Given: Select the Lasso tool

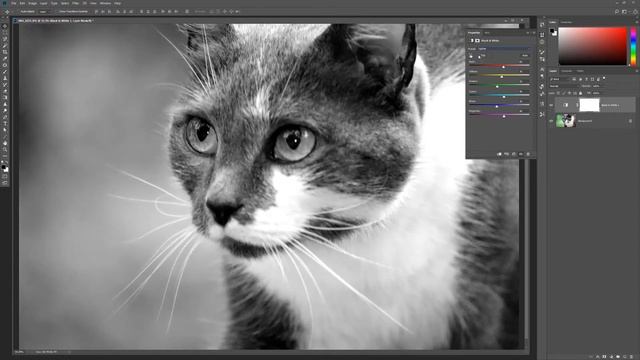Looking at the screenshot, I should tap(5, 39).
